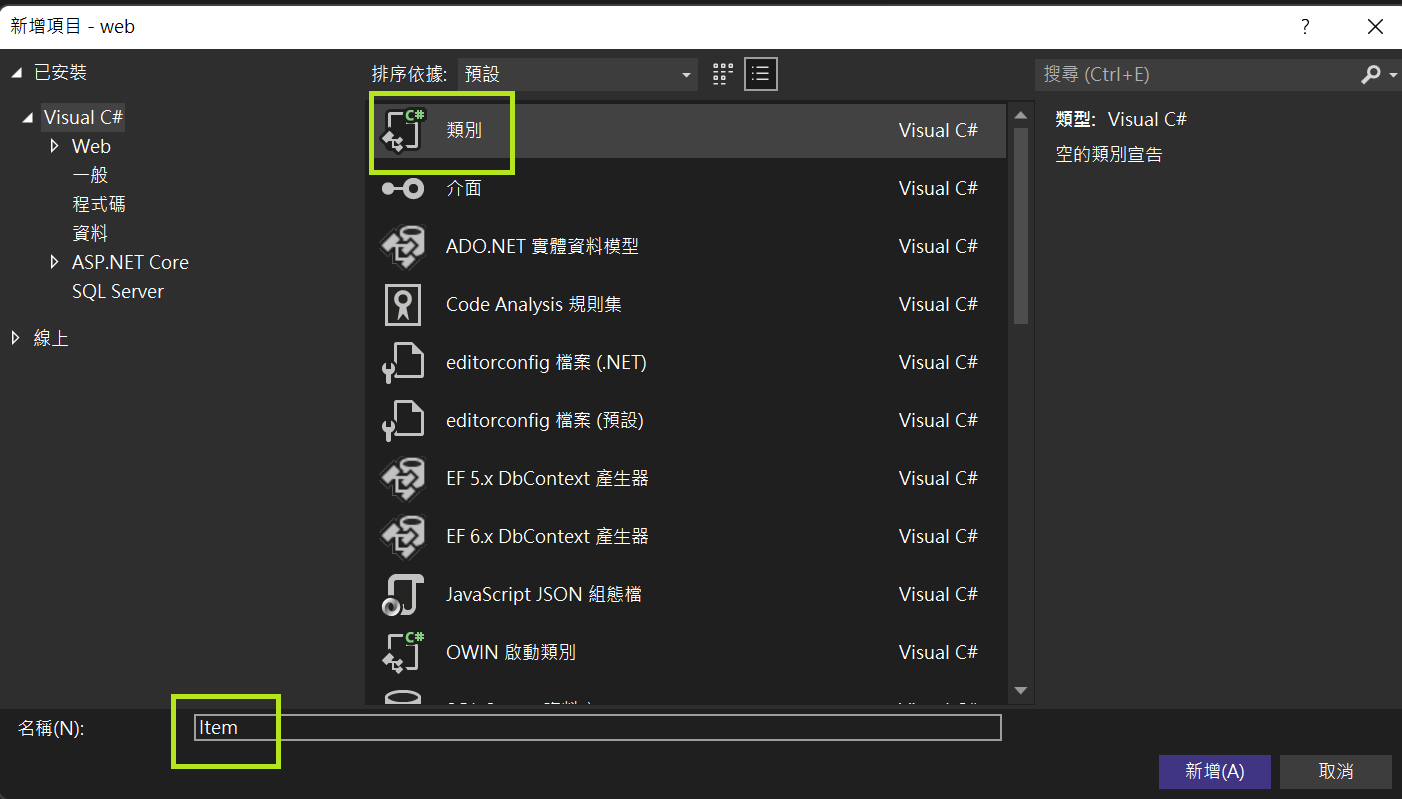Switch to medium list view
This screenshot has width=1402, height=799.
pos(761,74)
